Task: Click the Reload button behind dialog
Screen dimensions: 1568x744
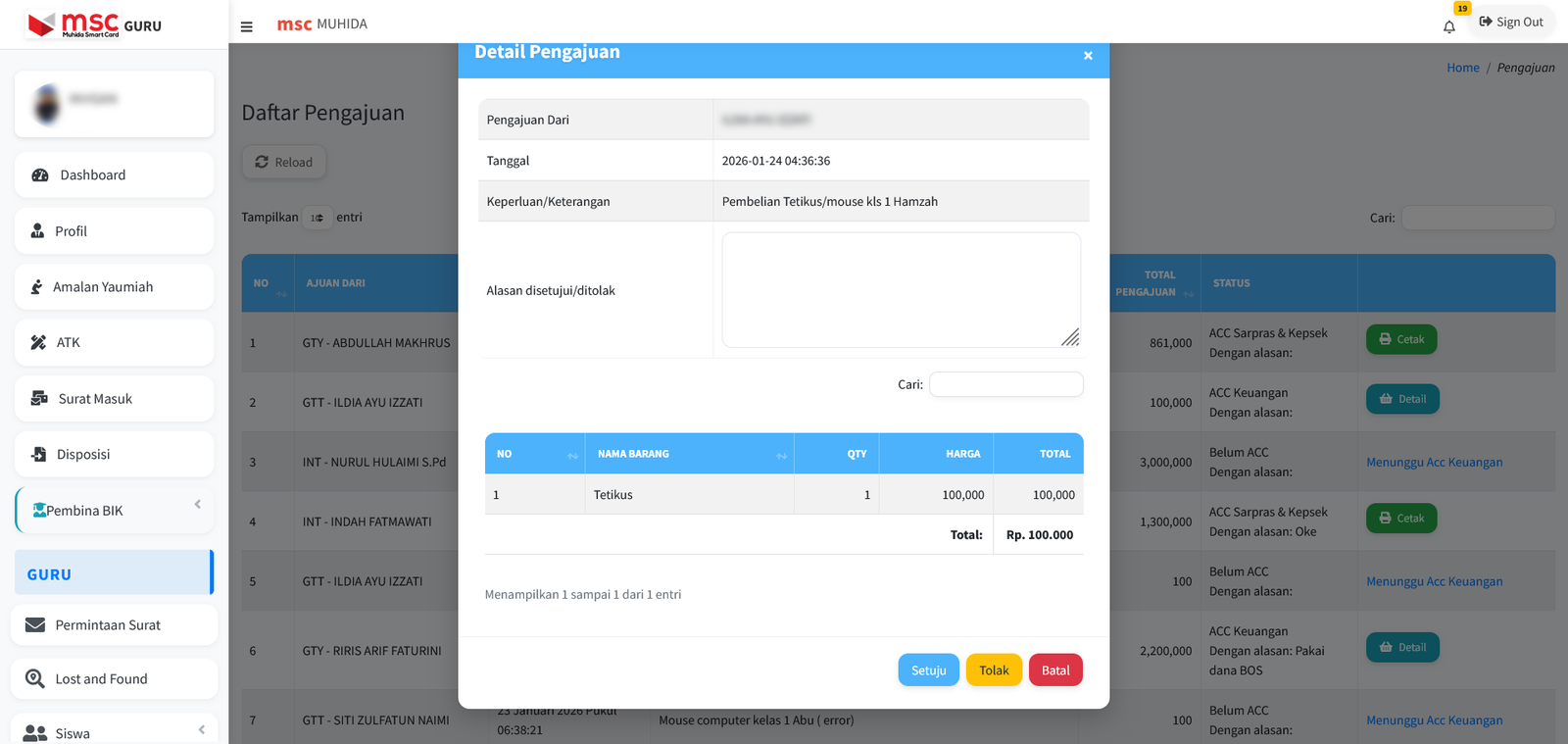Action: coord(284,162)
